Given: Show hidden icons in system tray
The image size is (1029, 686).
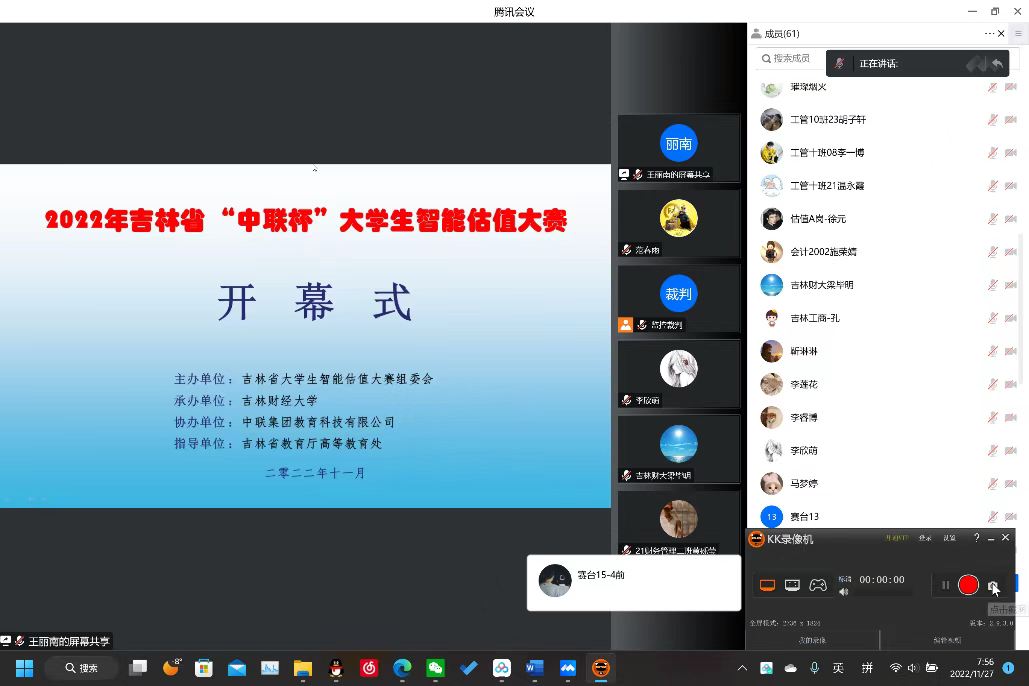Looking at the screenshot, I should tap(742, 668).
